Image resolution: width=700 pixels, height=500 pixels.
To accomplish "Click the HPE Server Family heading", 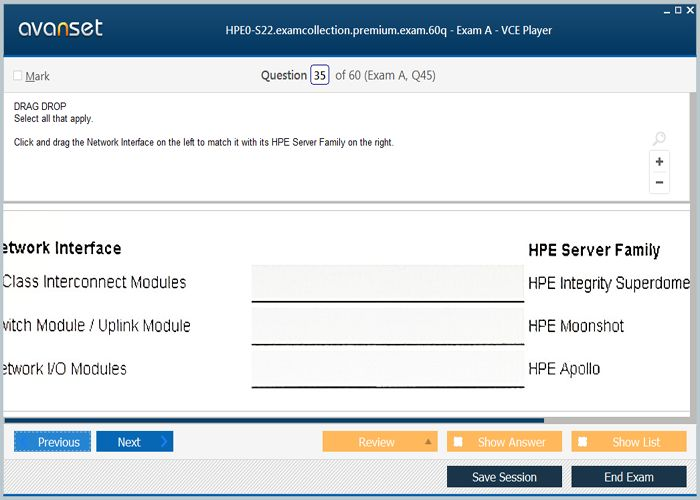I will 594,250.
